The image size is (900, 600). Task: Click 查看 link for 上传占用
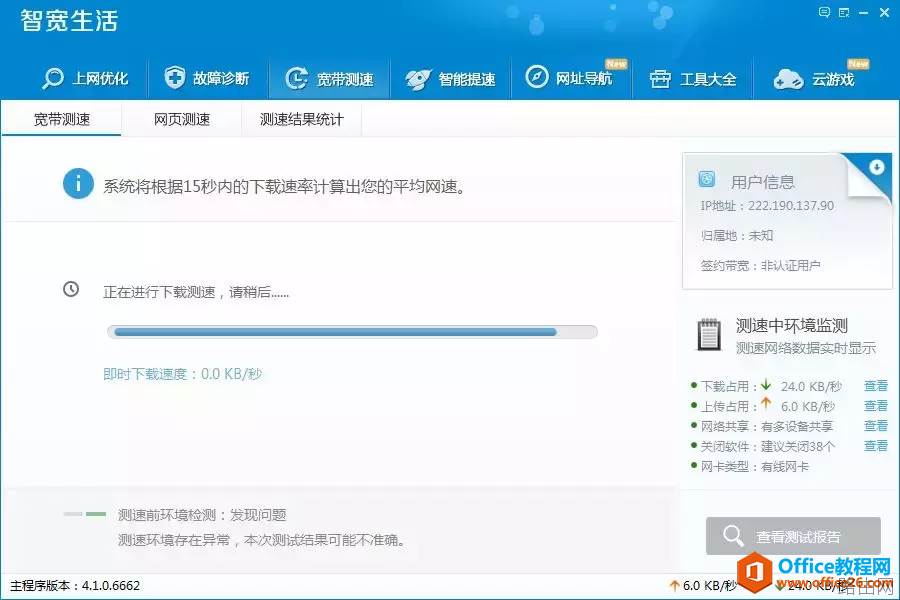point(876,406)
